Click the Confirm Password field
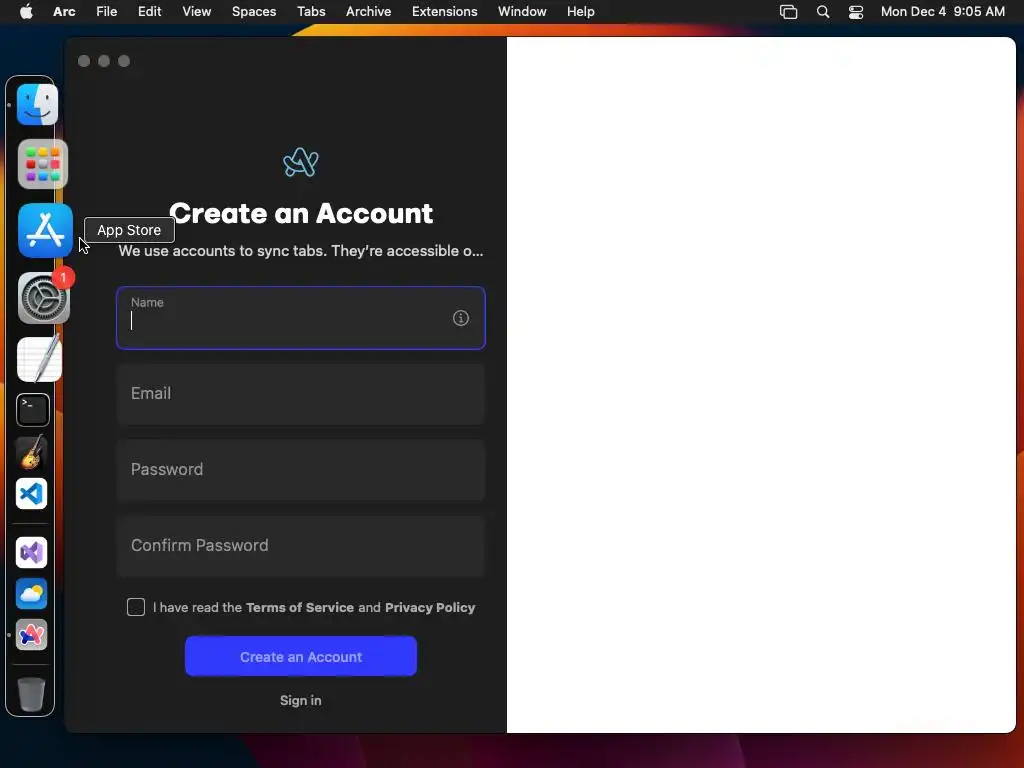 click(300, 546)
